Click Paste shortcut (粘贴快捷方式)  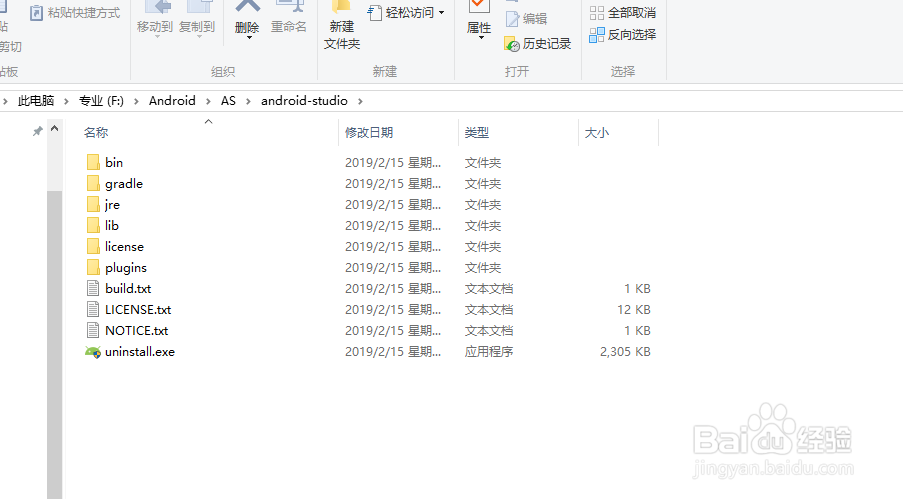(75, 13)
